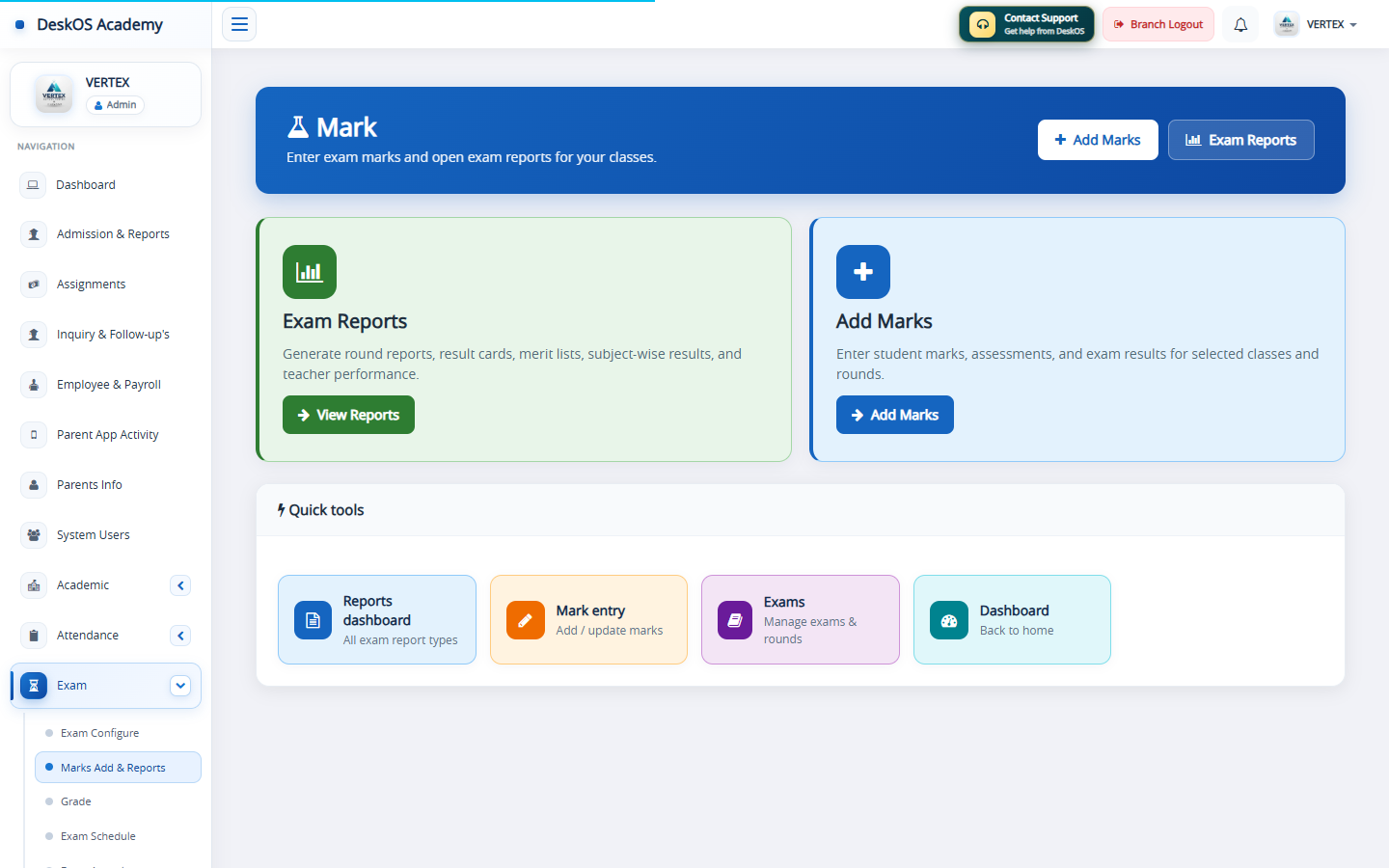Viewport: 1389px width, 868px height.
Task: Click the VERTEX Admin profile card
Action: pos(105,95)
